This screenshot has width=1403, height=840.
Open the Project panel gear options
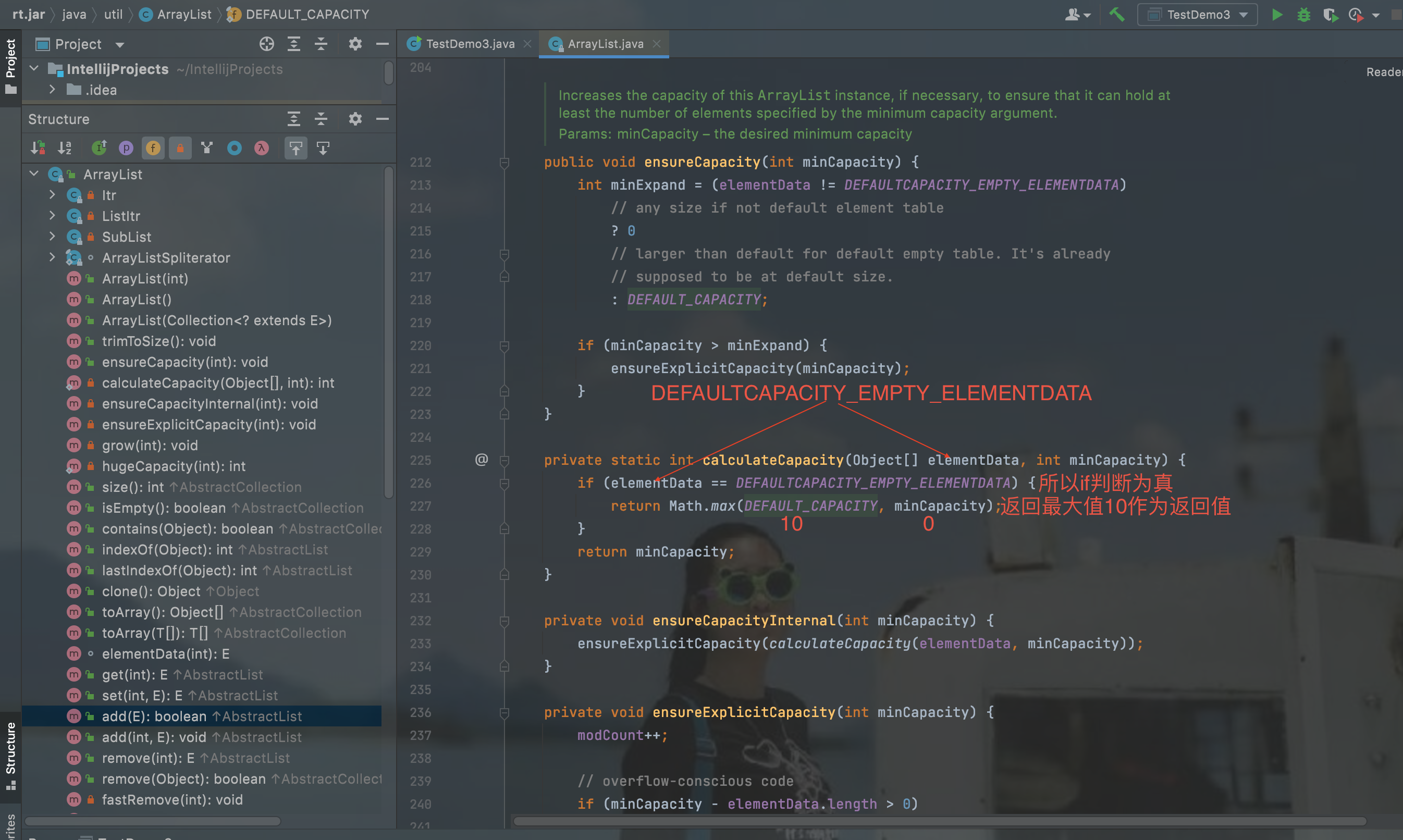coord(355,44)
